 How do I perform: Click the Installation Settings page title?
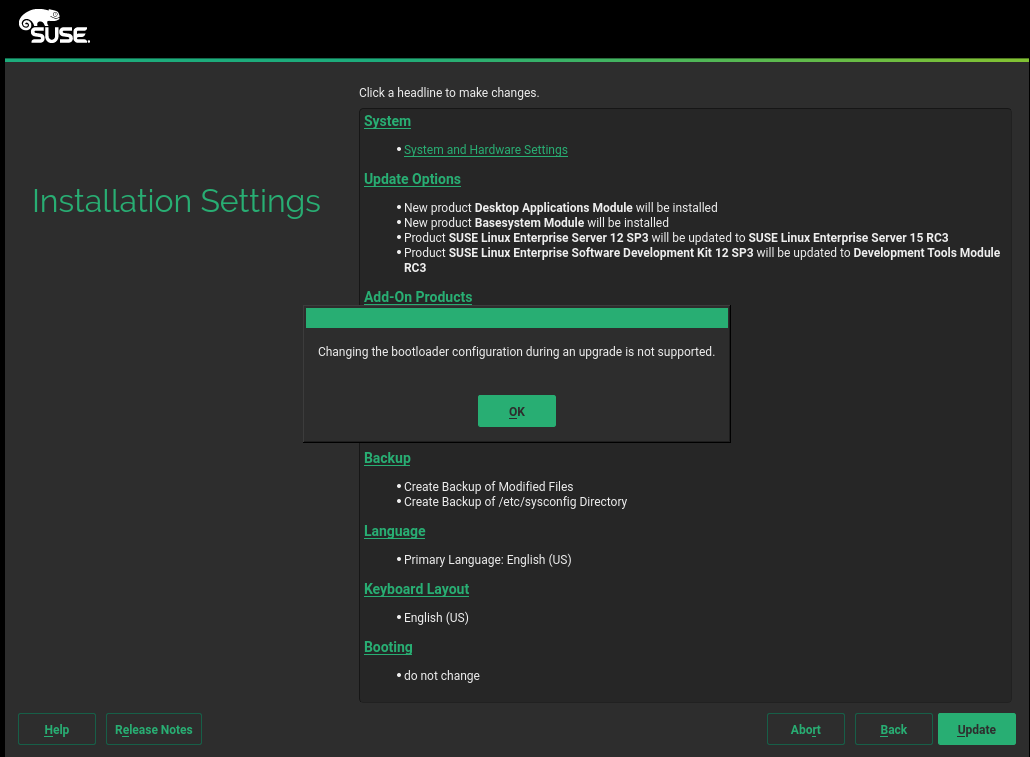[x=176, y=201]
